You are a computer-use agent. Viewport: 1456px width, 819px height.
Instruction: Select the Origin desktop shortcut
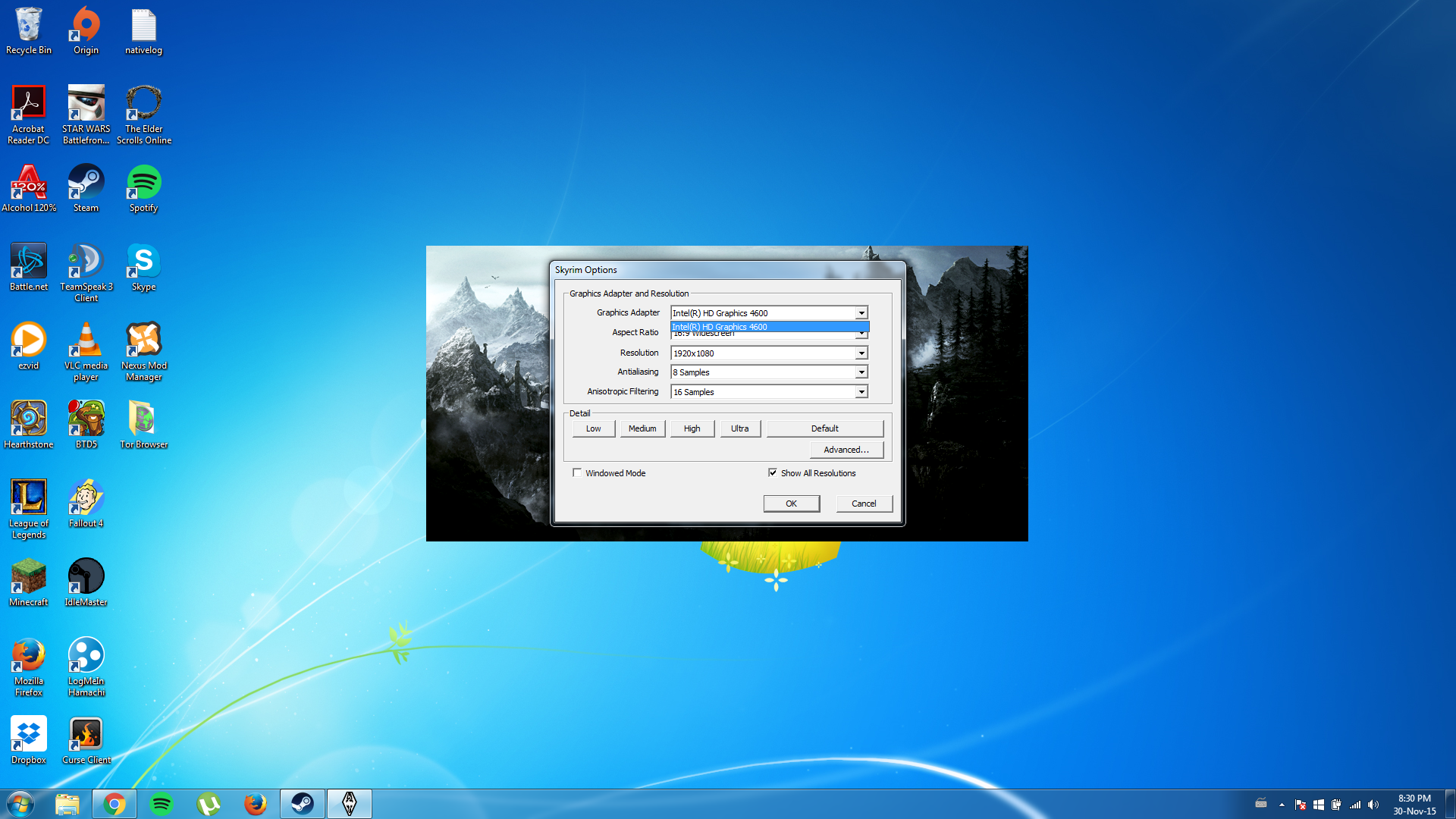tap(86, 30)
